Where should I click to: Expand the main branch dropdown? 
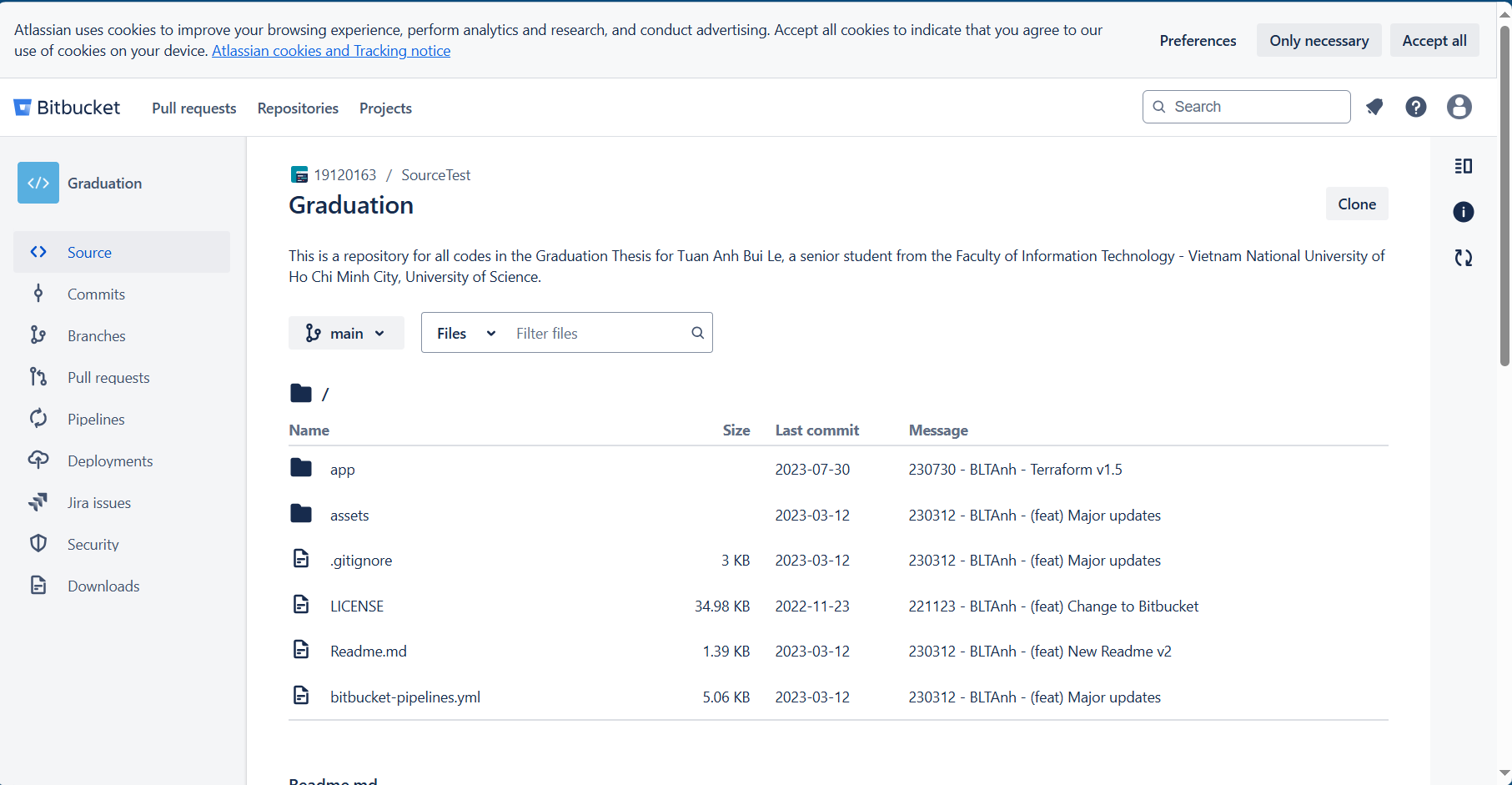346,333
